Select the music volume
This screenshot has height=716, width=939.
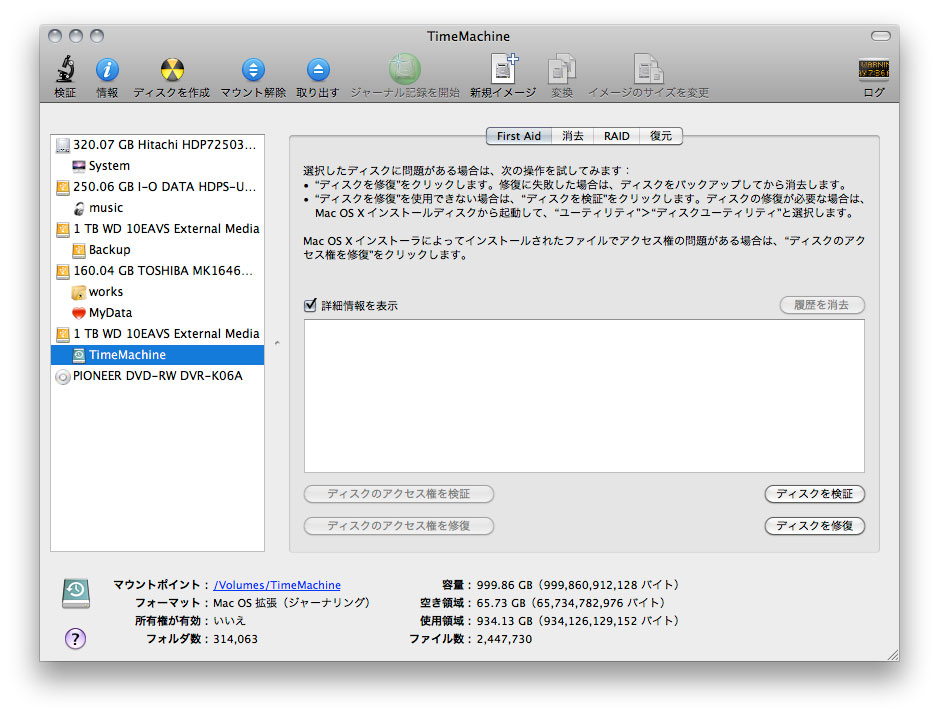click(x=157, y=208)
